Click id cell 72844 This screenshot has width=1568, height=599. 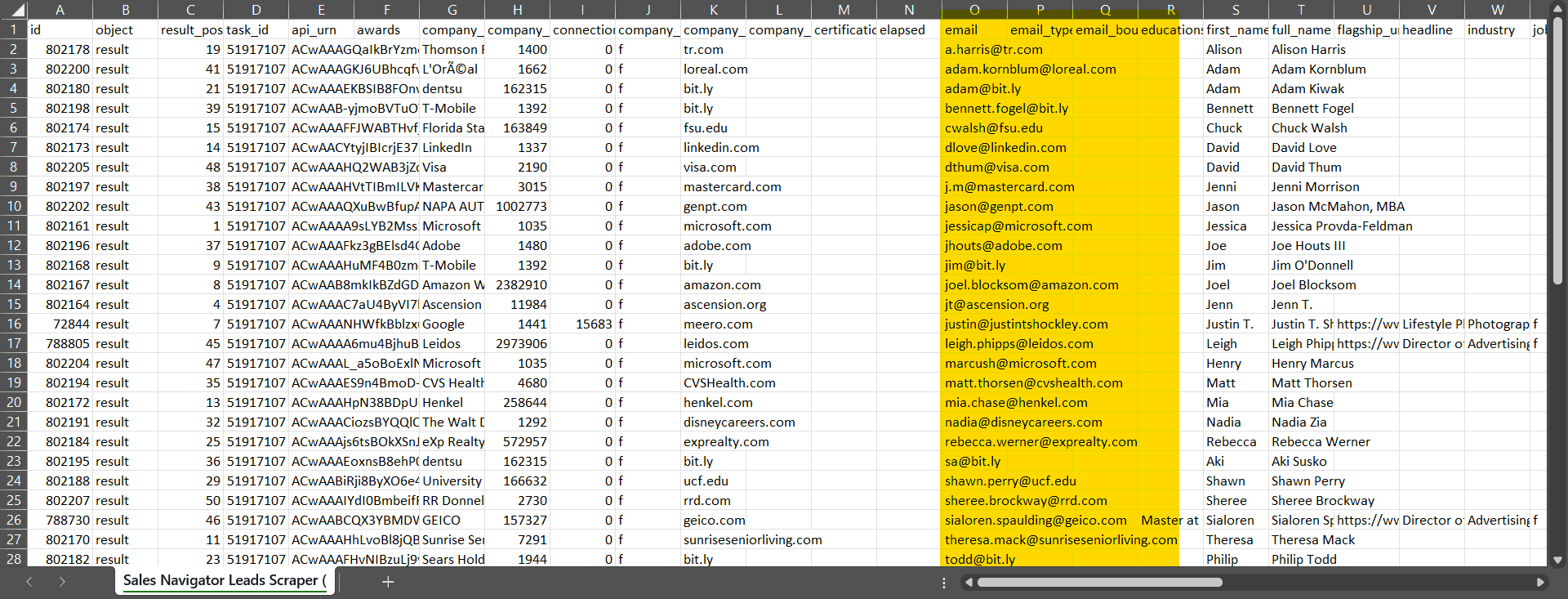(60, 324)
